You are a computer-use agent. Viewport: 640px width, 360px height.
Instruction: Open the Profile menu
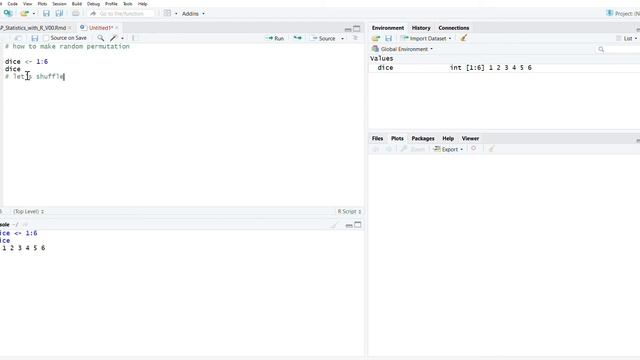click(111, 4)
